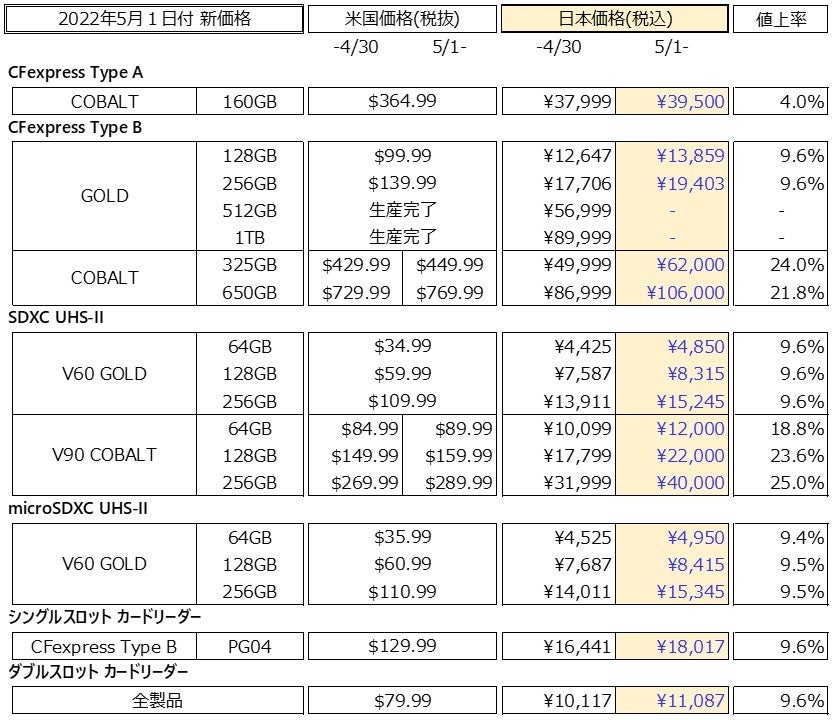Click the new price '¥62,000'
Viewport: 834px width, 720px height.
[690, 265]
